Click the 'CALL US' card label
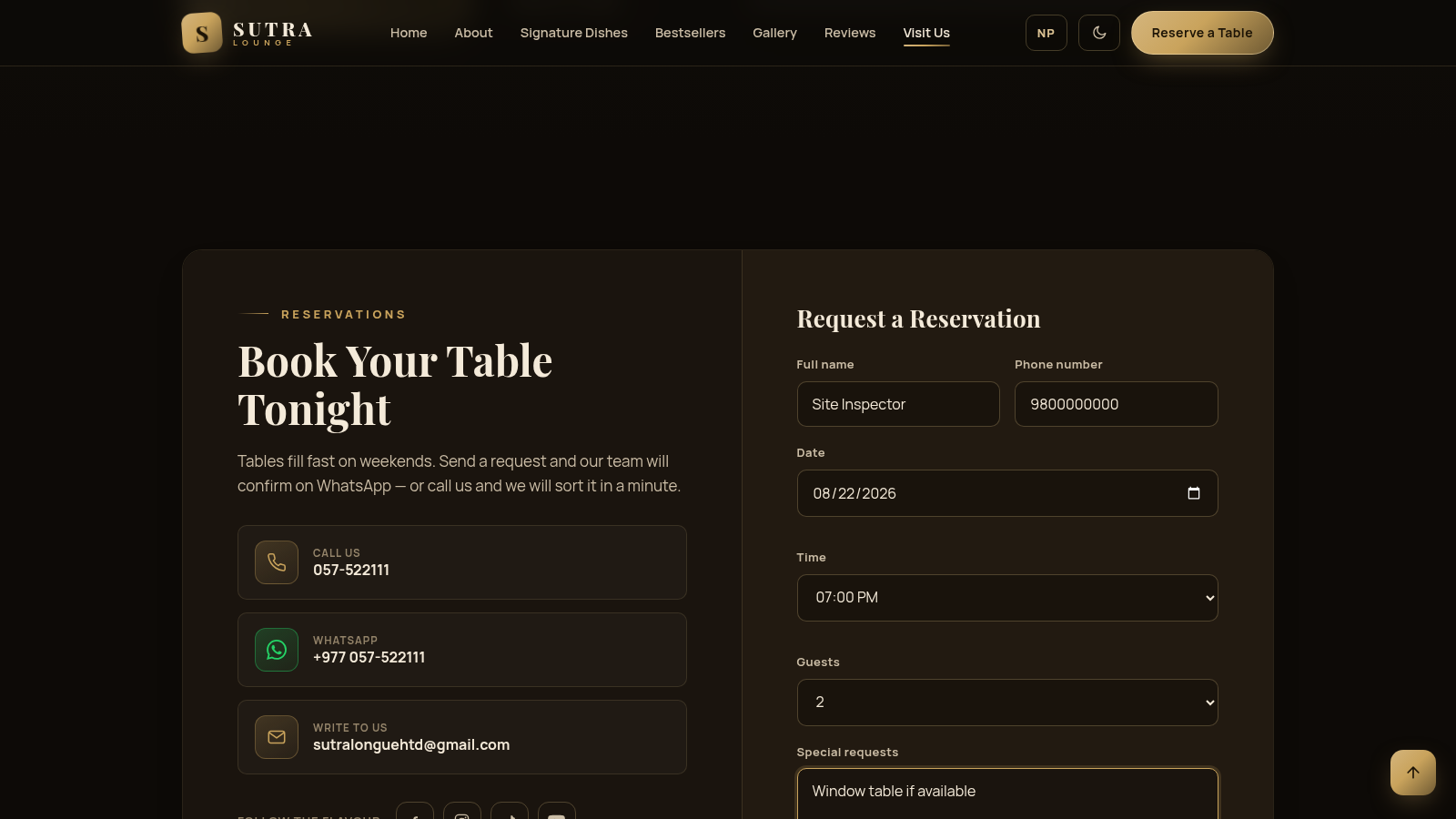Image resolution: width=1456 pixels, height=819 pixels. click(337, 553)
